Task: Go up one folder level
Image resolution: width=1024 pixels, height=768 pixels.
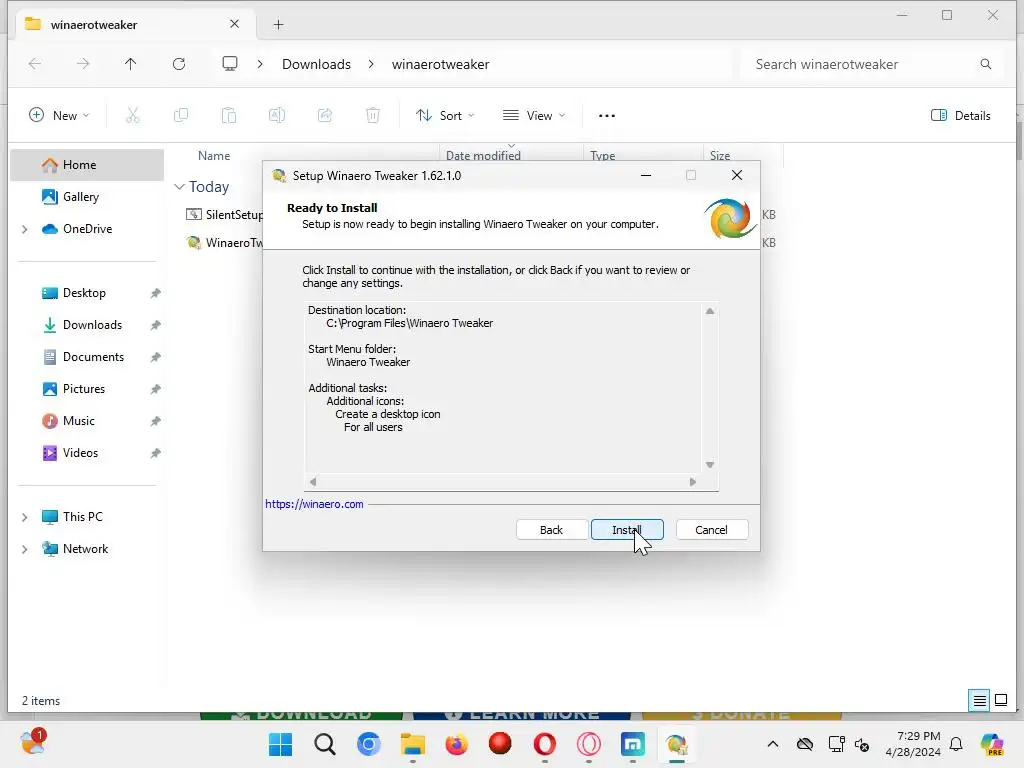Action: pos(131,64)
